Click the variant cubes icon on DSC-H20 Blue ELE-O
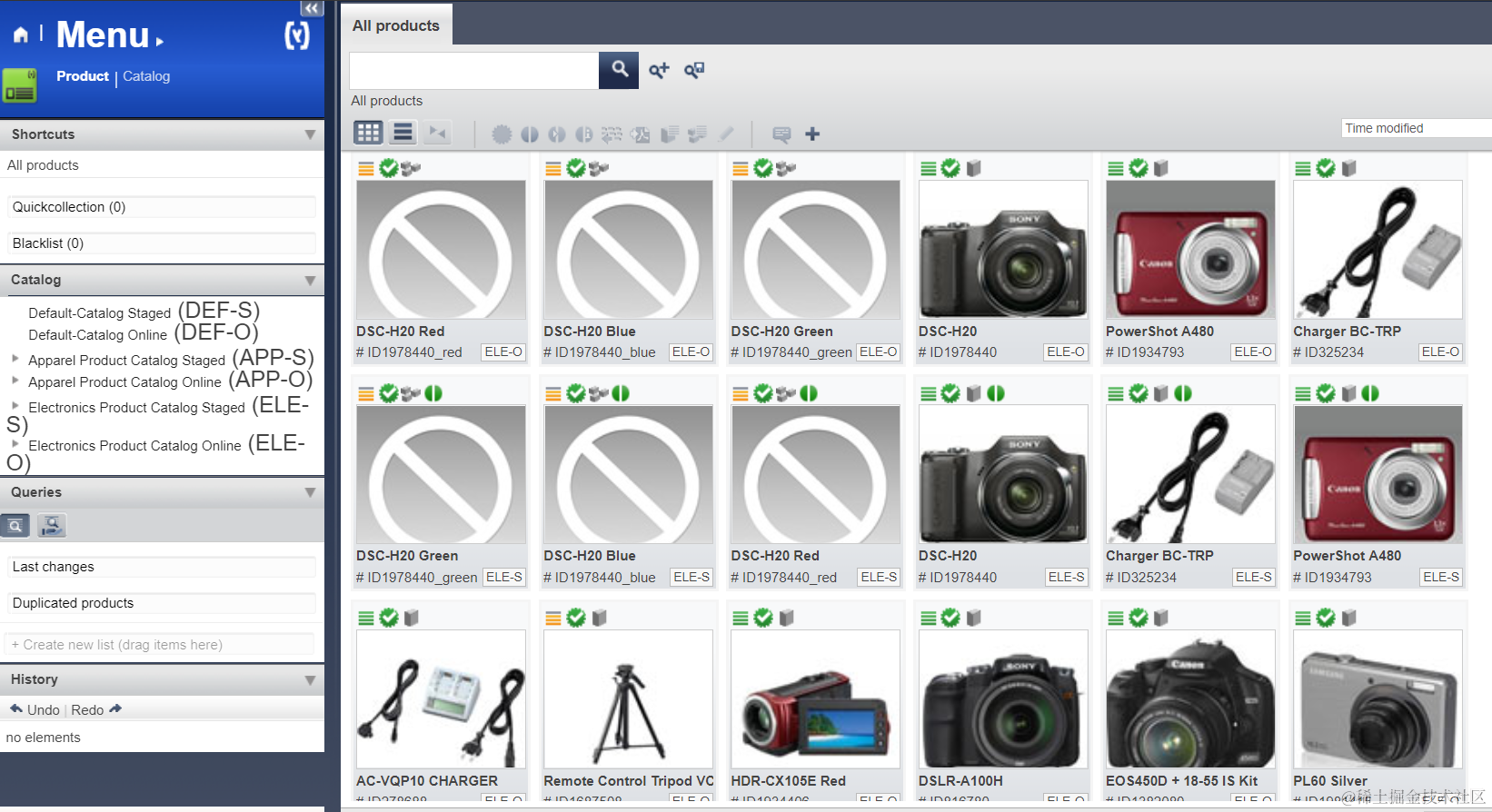 (599, 168)
